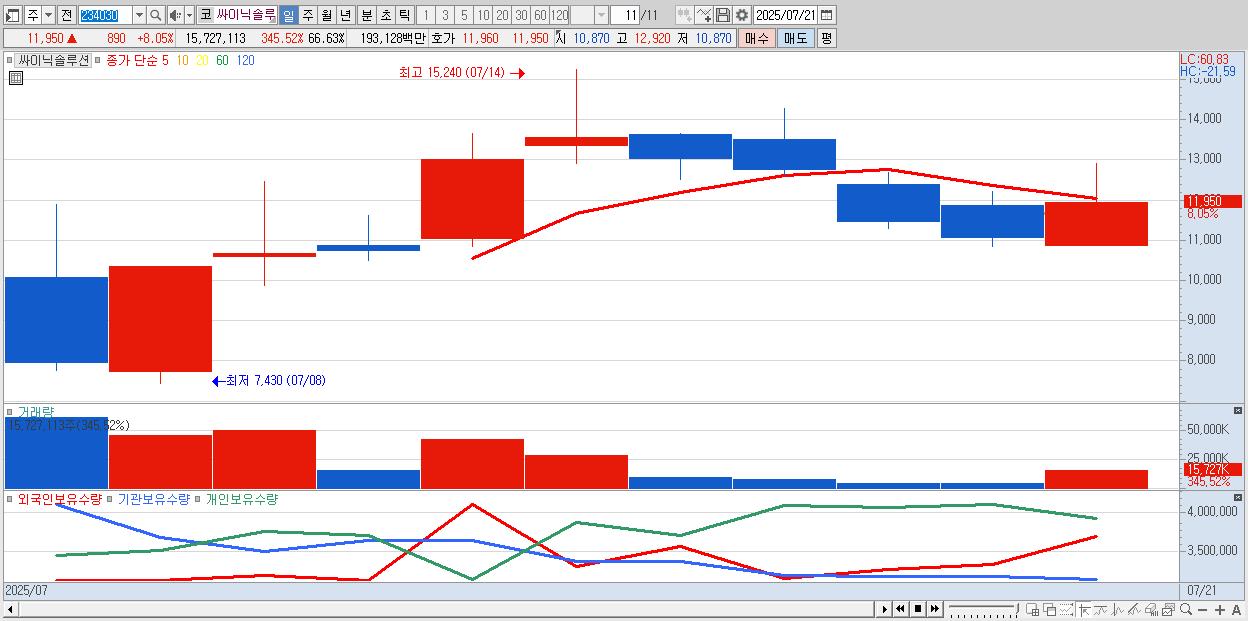Open the stock code history dropdown arrow
The height and width of the screenshot is (621, 1248).
139,15
